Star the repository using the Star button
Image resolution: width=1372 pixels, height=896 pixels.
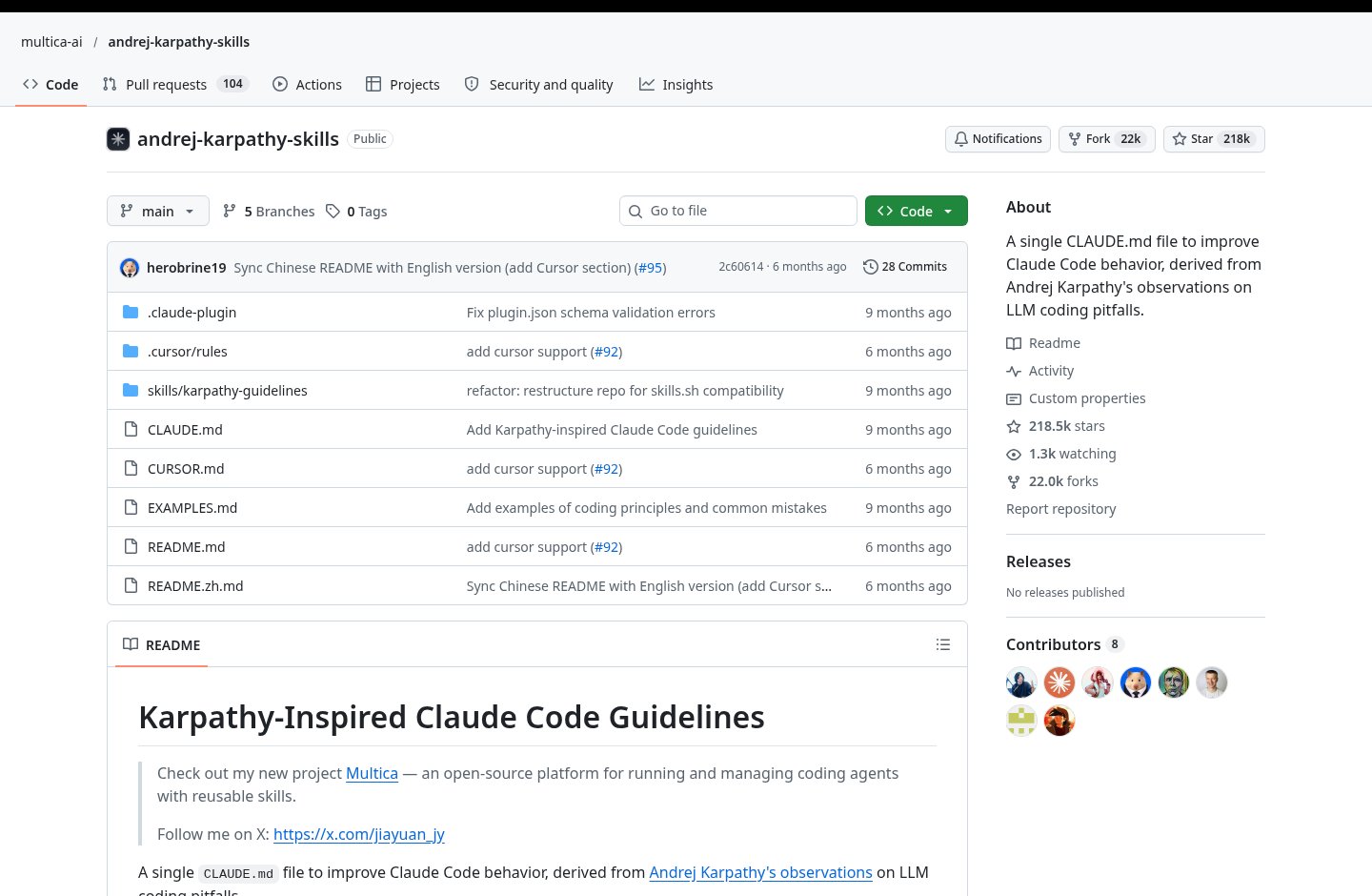[x=1214, y=139]
